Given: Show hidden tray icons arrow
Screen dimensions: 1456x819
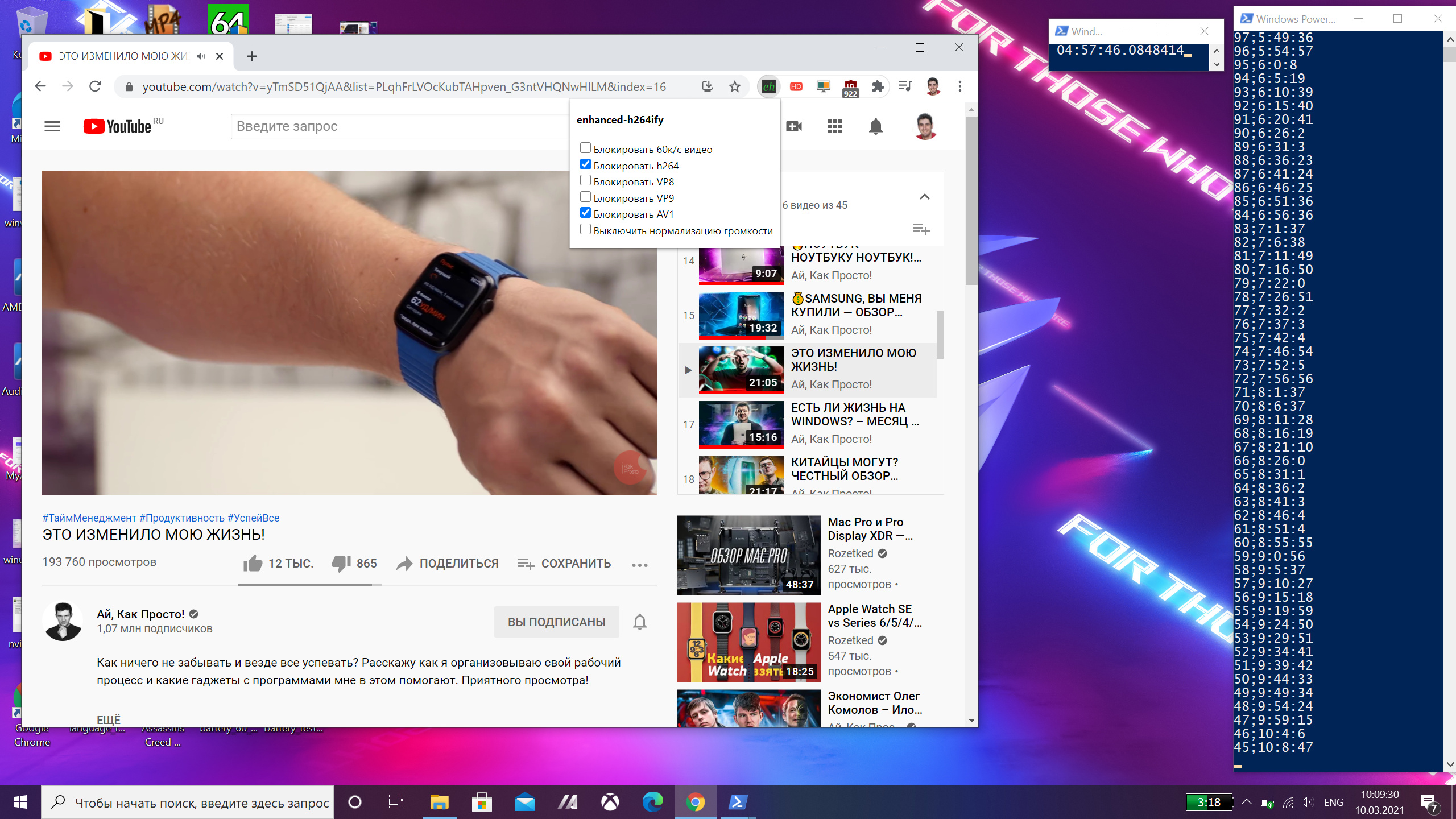Looking at the screenshot, I should tap(1247, 803).
